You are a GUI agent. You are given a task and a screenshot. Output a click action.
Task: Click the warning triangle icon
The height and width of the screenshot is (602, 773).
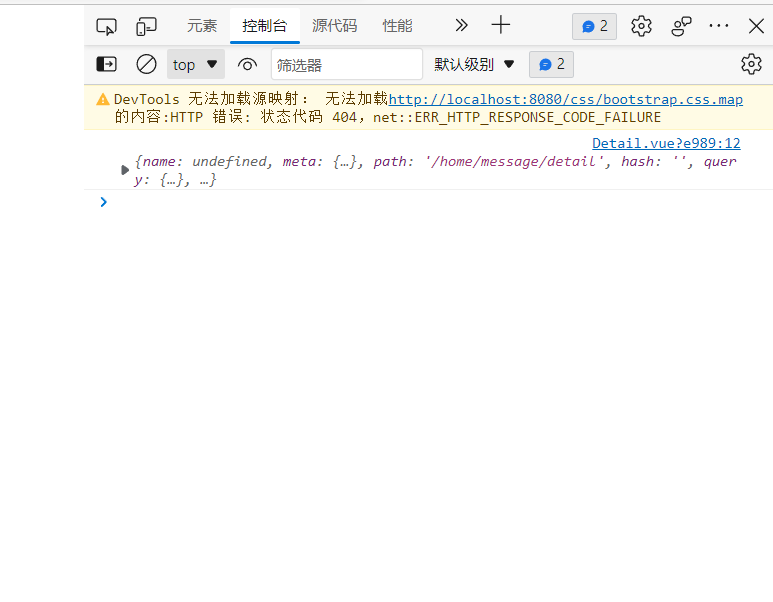tap(103, 99)
